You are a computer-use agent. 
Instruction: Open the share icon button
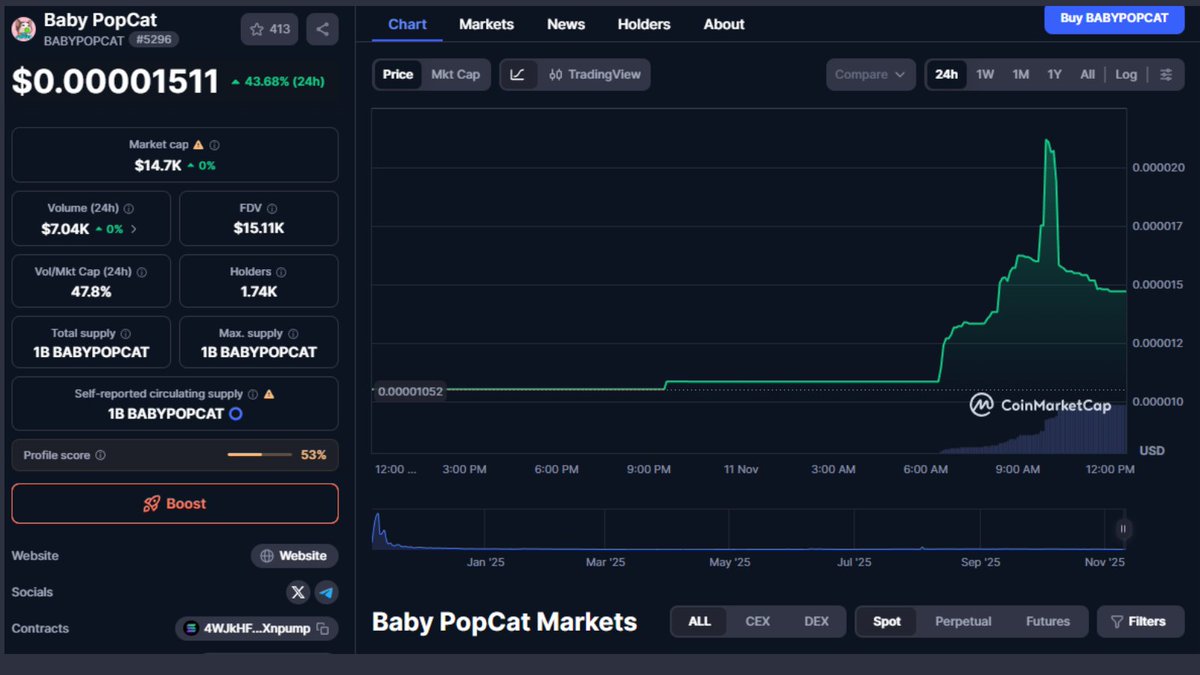tap(322, 29)
